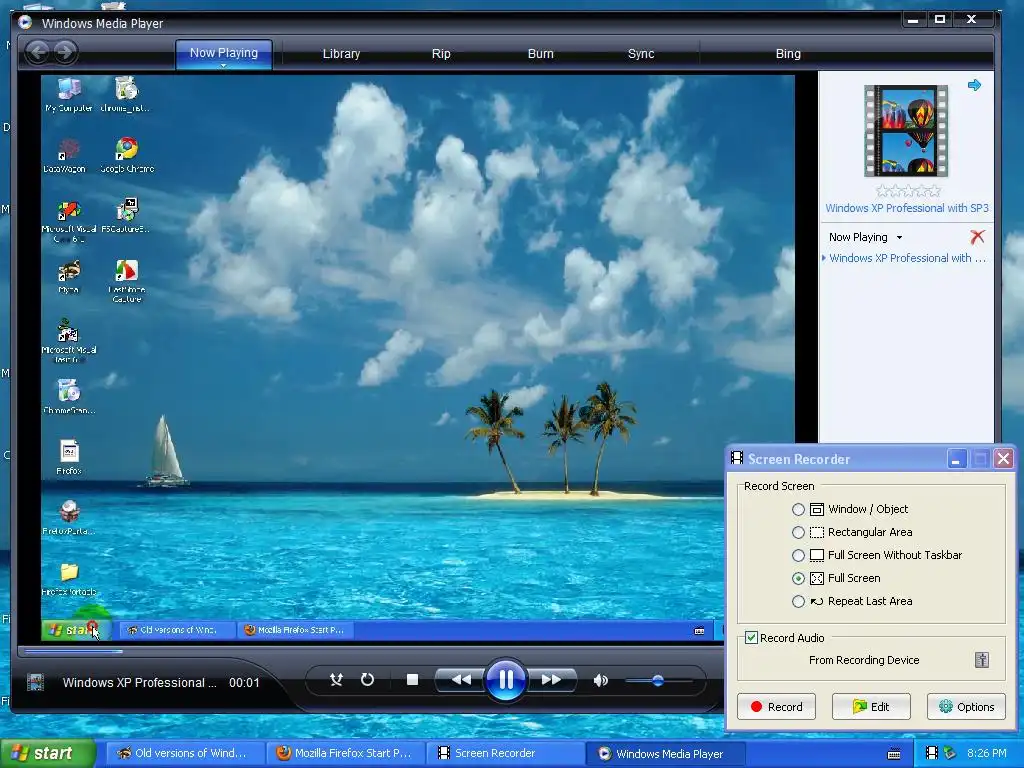This screenshot has height=768, width=1024.
Task: Expand the Now Playing tab dropdown arrow
Action: [x=223, y=65]
